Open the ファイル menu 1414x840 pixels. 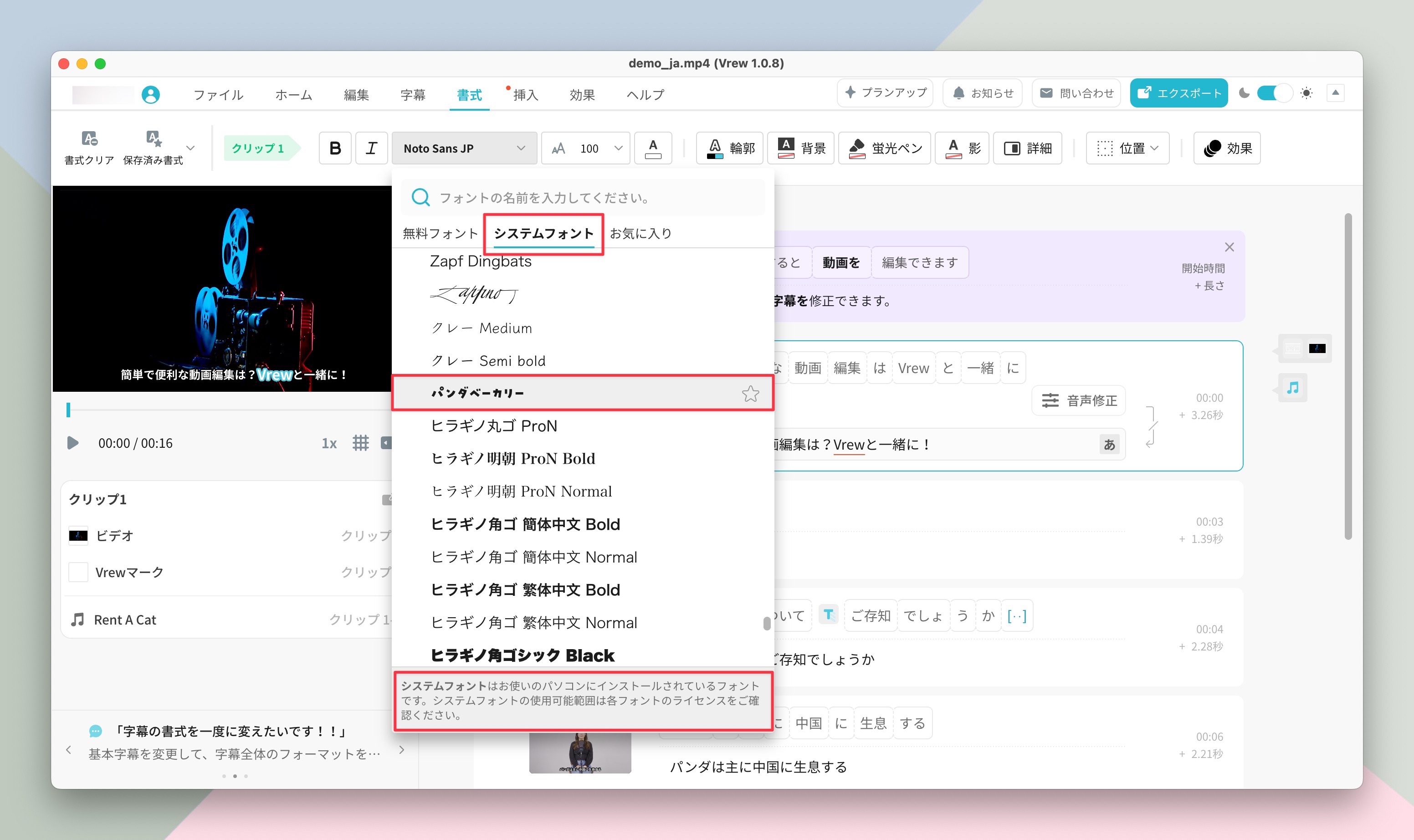pyautogui.click(x=219, y=95)
